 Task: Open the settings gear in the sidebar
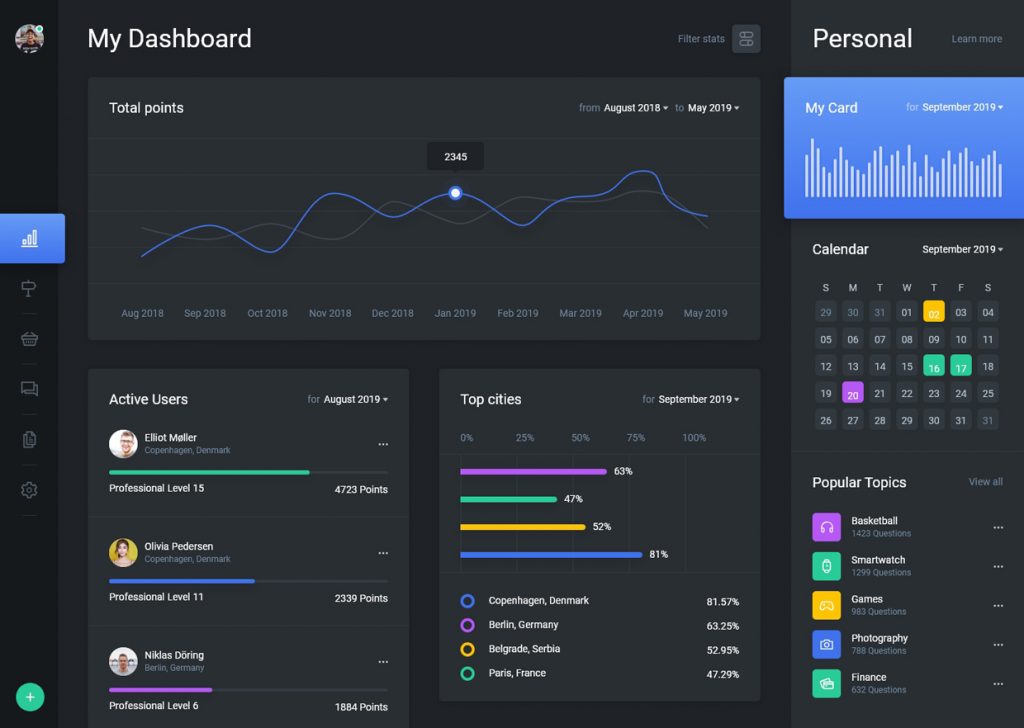[x=29, y=489]
